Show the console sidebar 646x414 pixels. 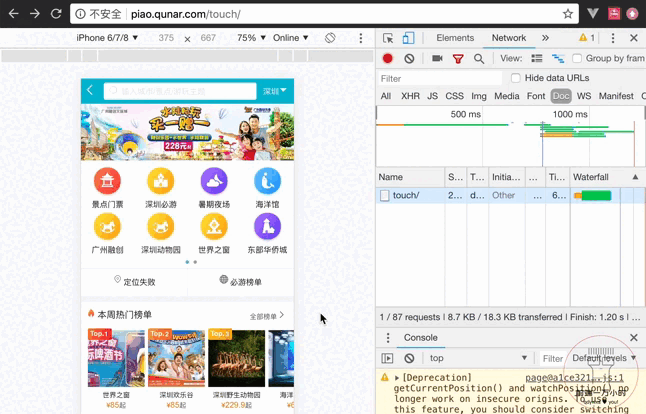point(387,358)
